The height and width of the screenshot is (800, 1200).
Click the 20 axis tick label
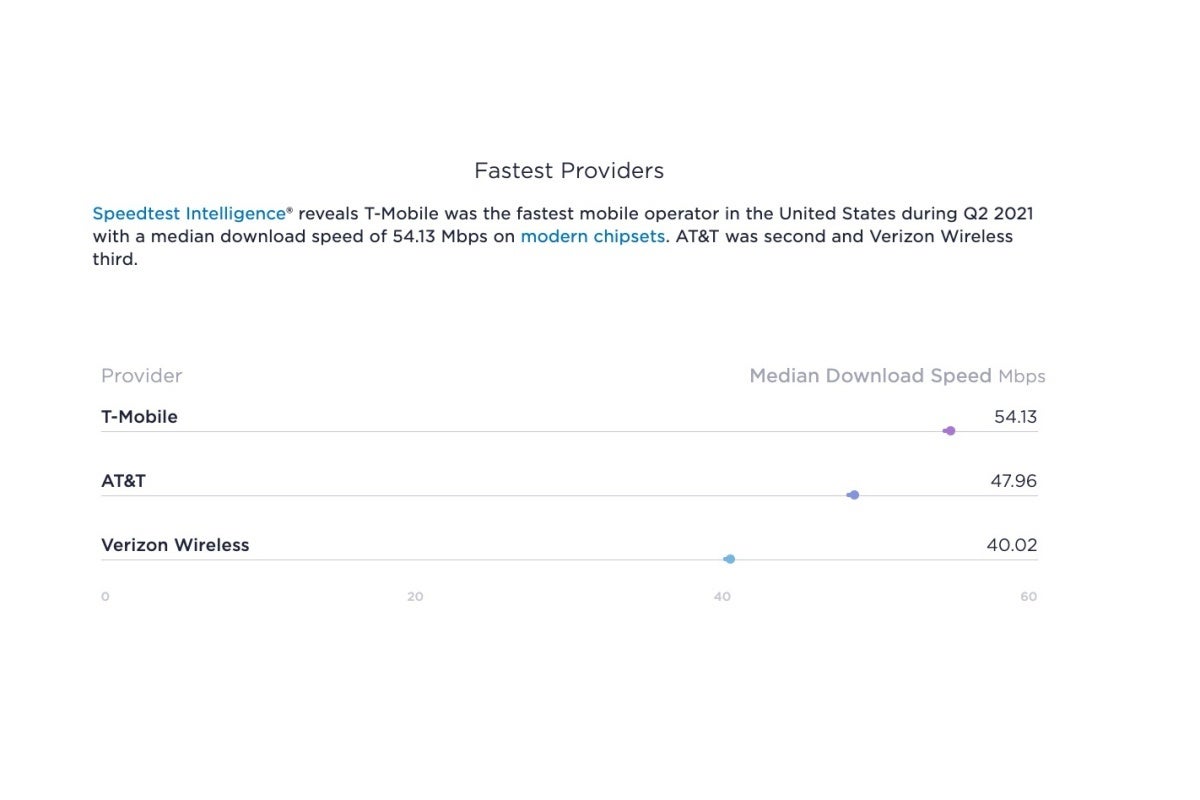[415, 597]
